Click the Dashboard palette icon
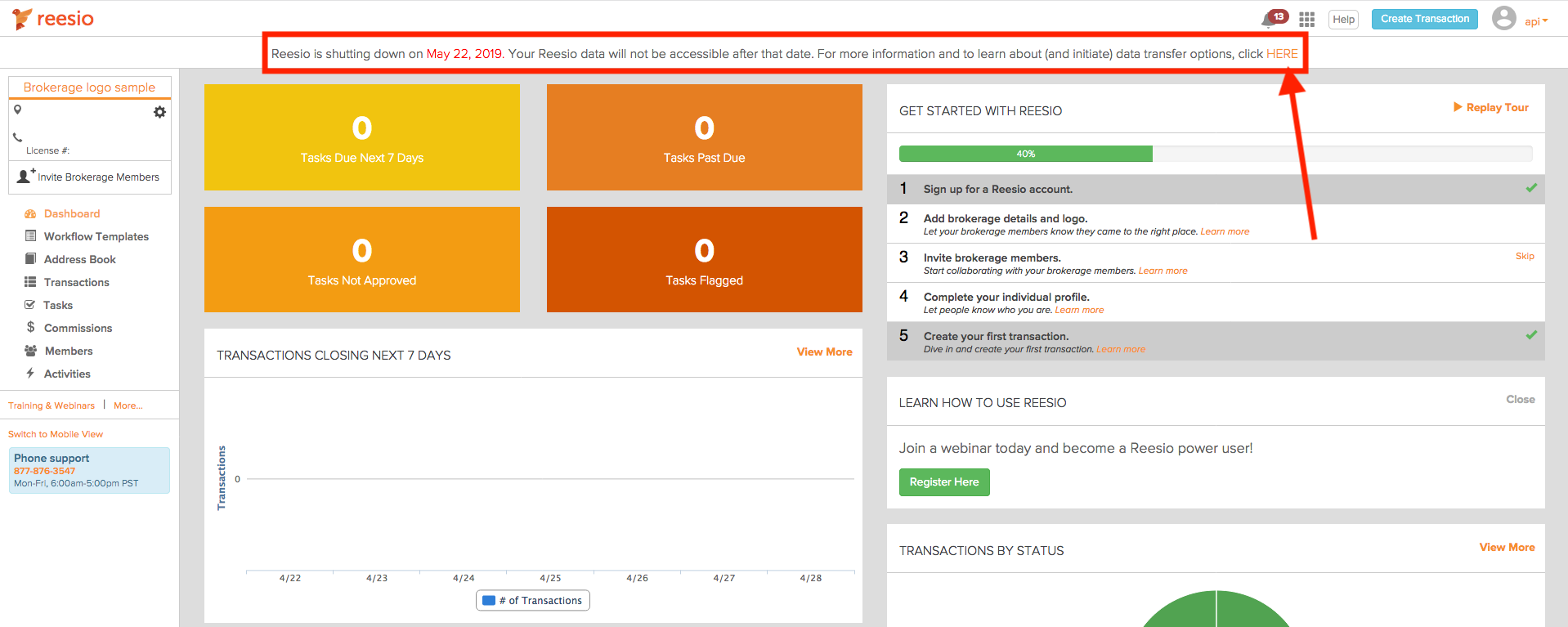This screenshot has width=1568, height=627. point(30,214)
